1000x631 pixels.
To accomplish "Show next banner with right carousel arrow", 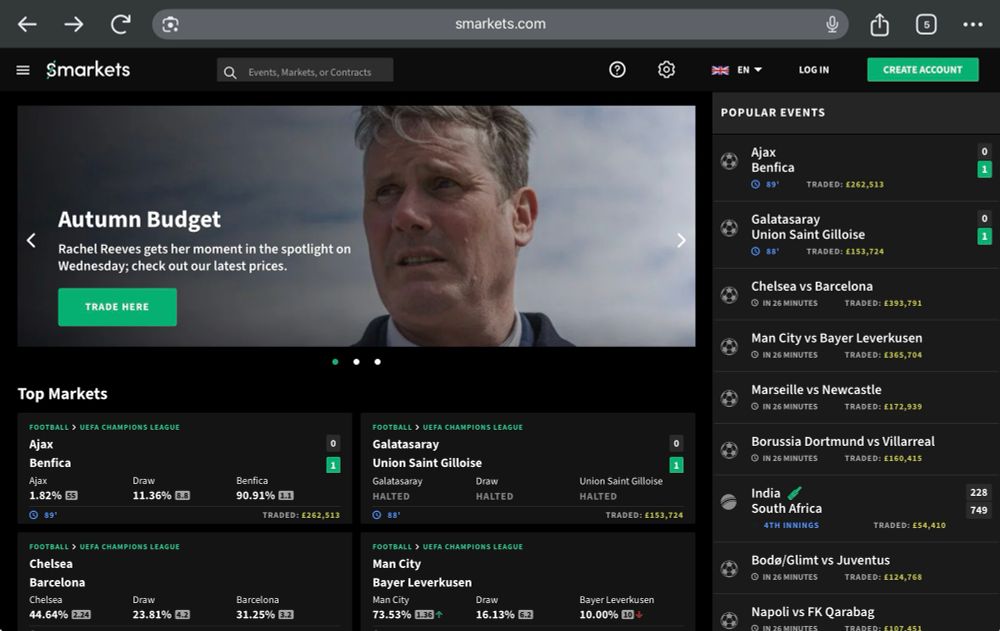I will tap(681, 241).
